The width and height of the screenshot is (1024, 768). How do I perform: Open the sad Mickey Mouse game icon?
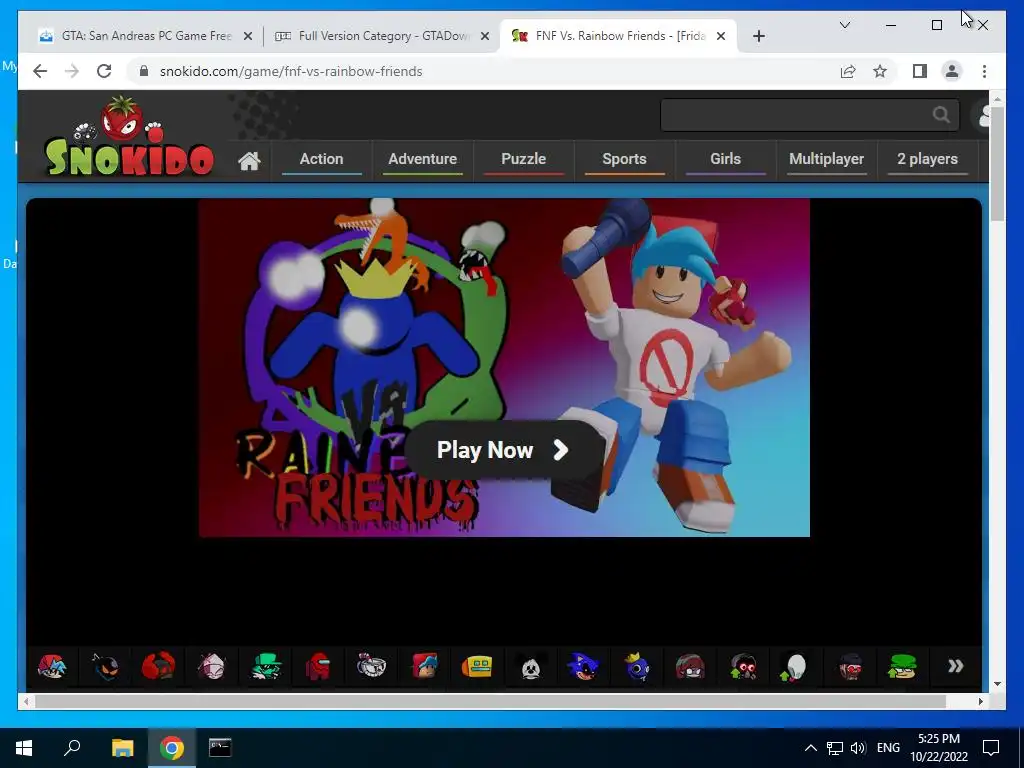pos(530,666)
